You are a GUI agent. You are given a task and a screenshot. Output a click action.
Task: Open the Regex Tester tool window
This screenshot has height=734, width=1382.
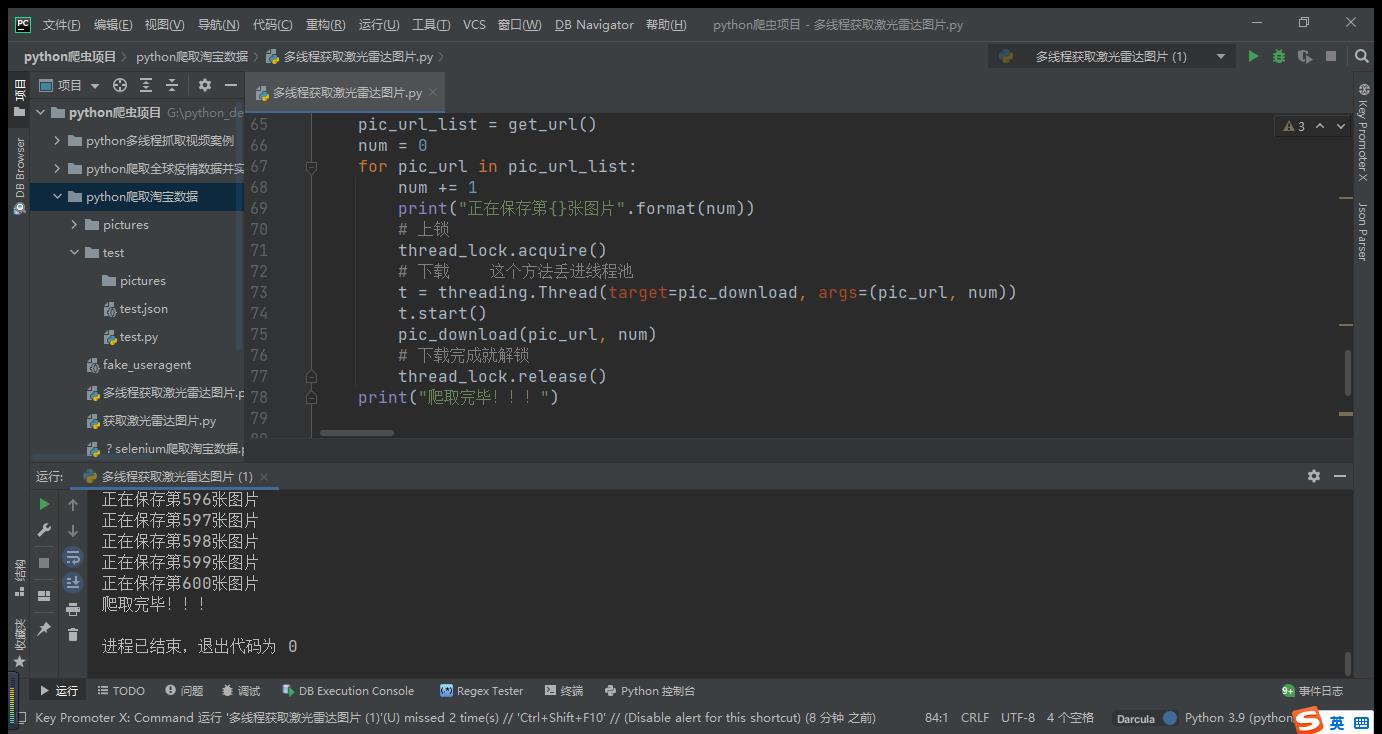[x=481, y=691]
